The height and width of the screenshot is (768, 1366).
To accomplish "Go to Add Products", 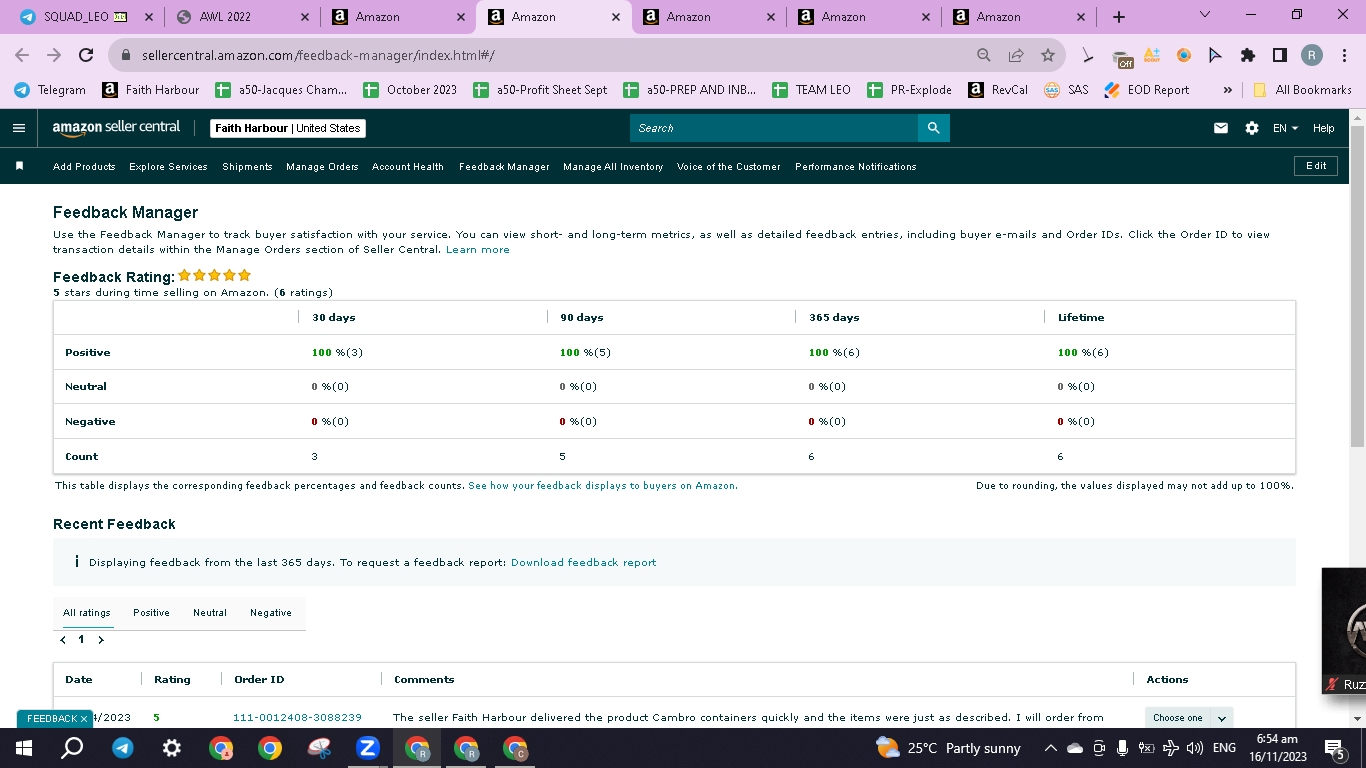I will coord(84,167).
